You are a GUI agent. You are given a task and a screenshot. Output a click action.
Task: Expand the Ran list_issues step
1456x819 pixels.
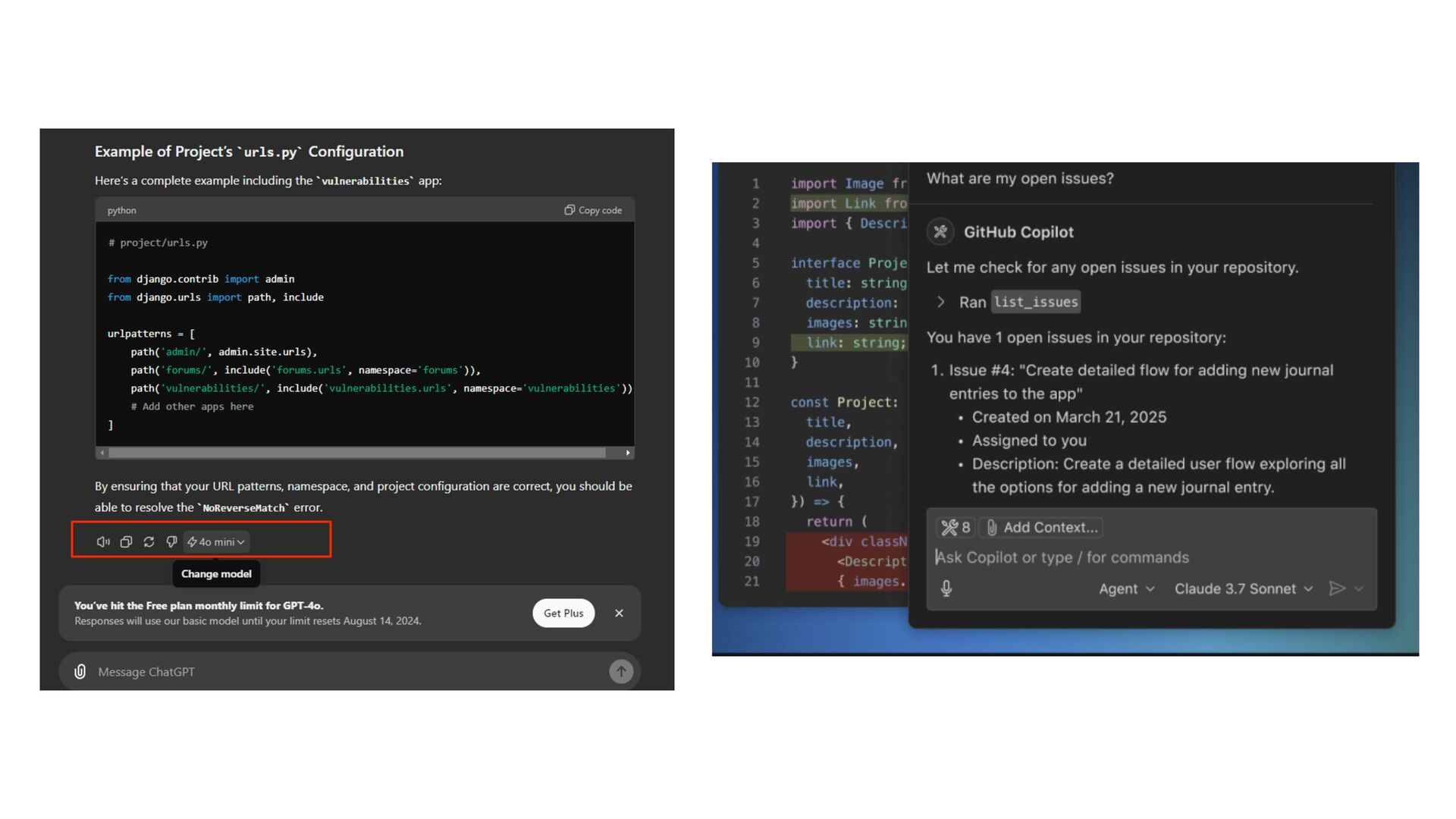(940, 302)
